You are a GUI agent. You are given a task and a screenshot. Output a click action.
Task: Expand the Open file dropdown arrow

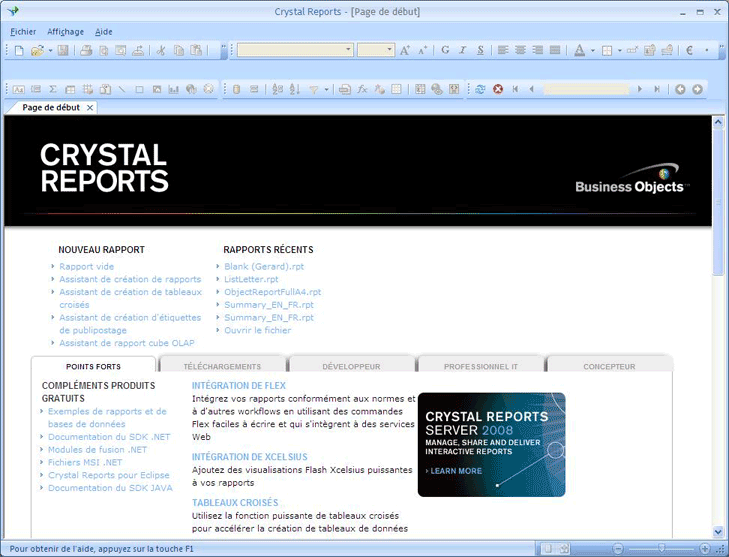click(50, 51)
